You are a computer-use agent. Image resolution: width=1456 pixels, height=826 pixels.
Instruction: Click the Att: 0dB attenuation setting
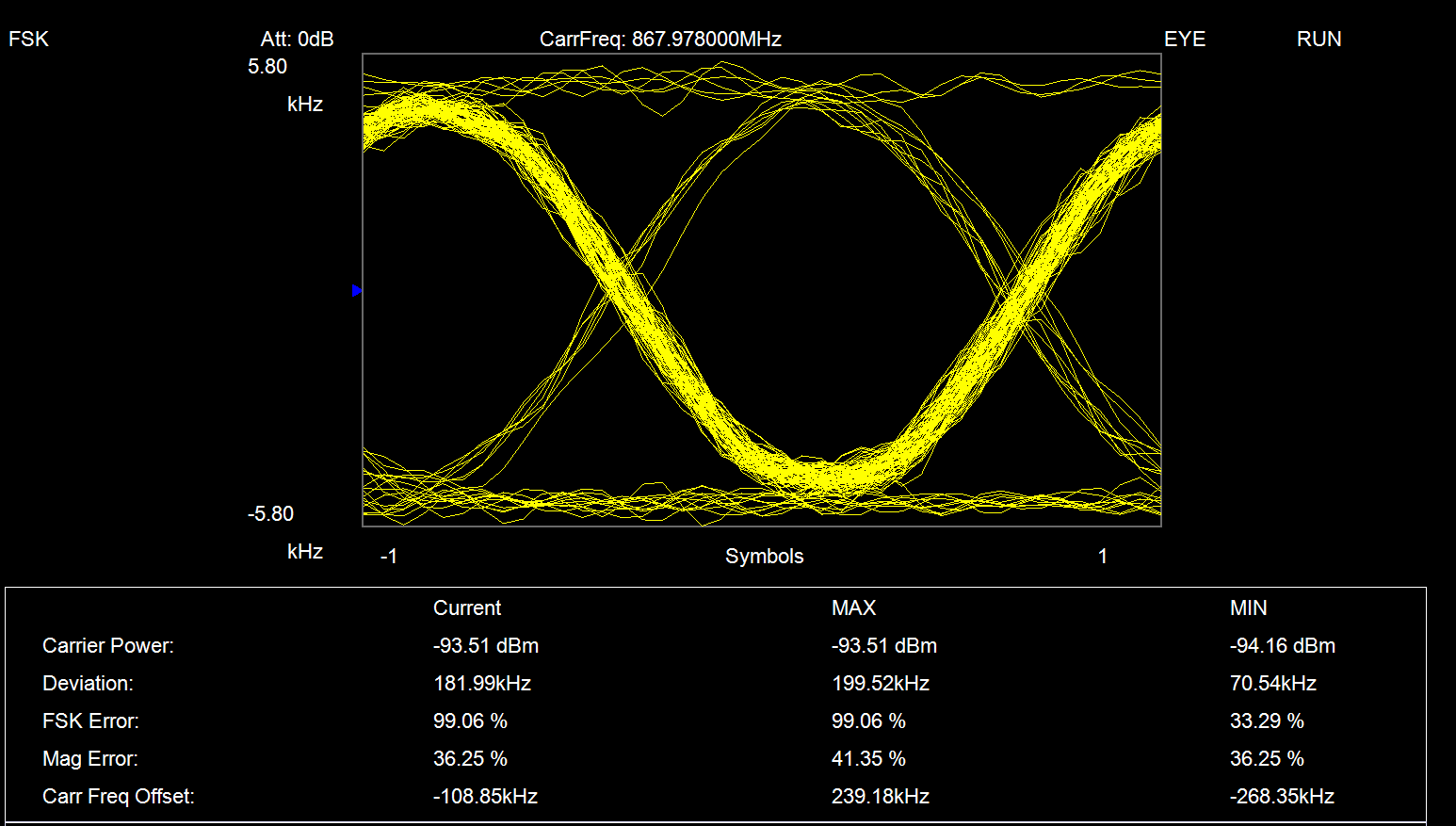(297, 40)
